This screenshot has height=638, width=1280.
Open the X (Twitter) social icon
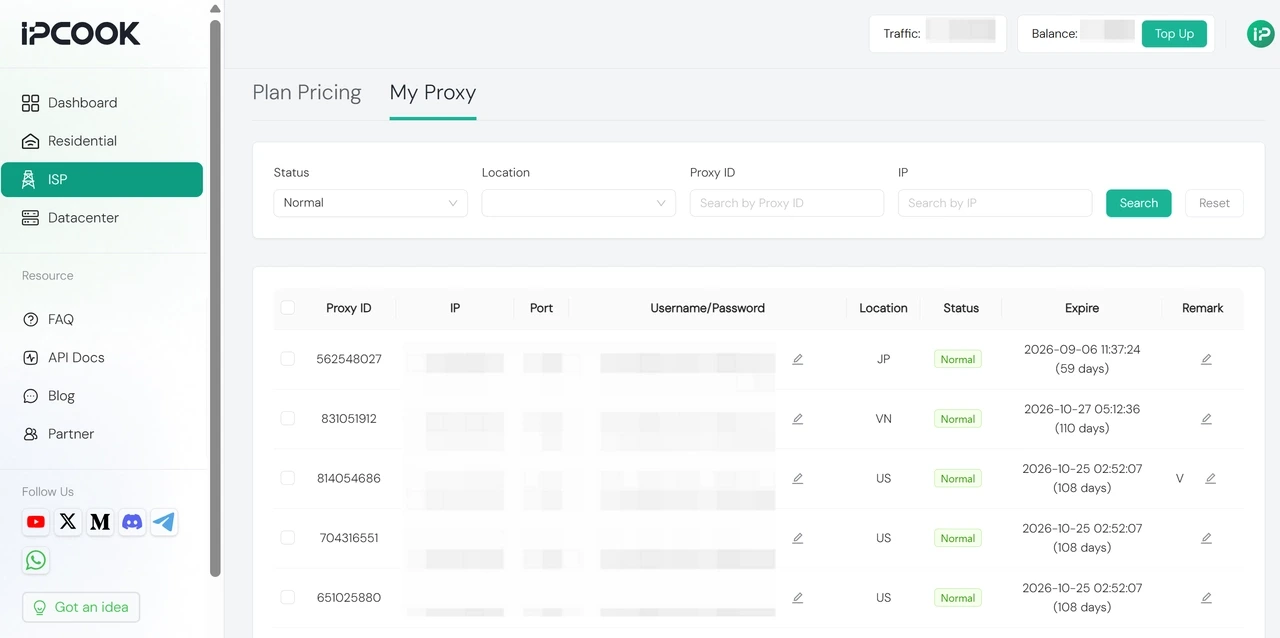(x=68, y=522)
